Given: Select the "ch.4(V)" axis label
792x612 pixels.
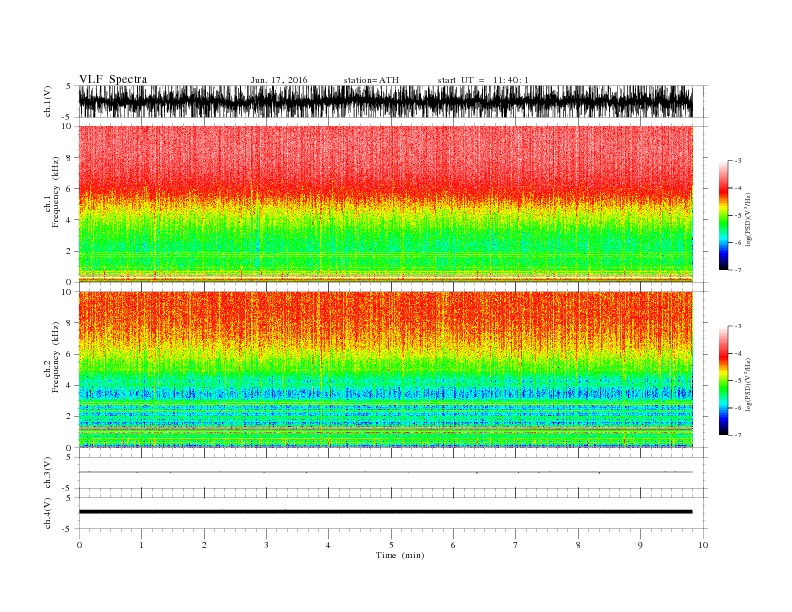Looking at the screenshot, I should pos(48,513).
